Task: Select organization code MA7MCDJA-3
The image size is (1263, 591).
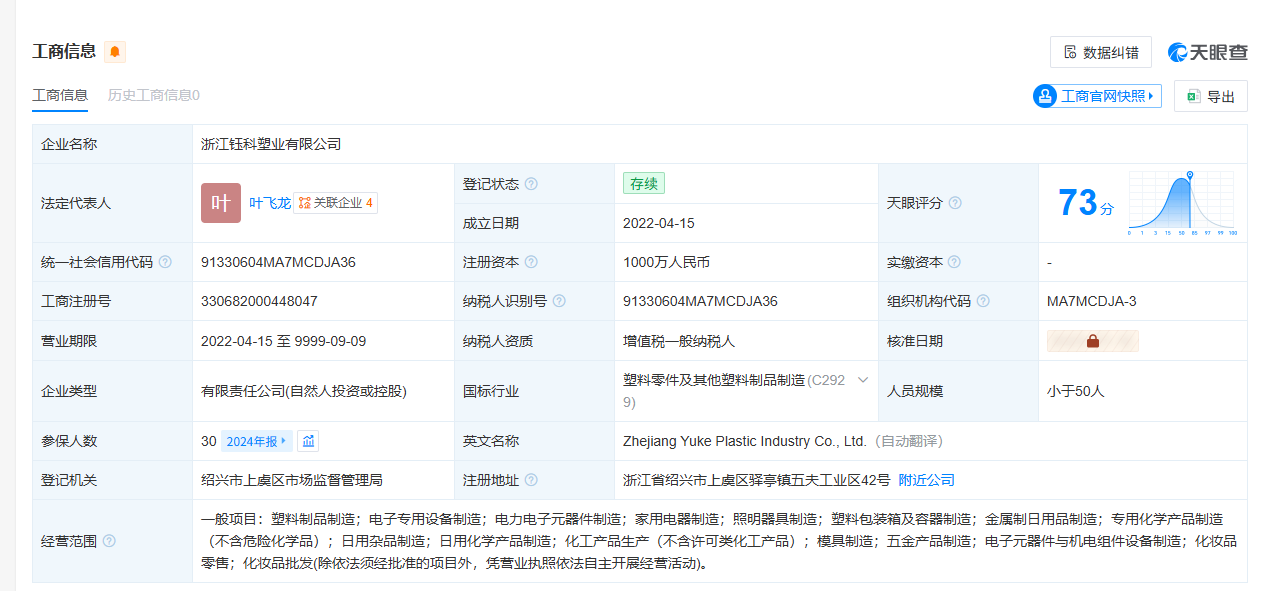Action: [1092, 301]
